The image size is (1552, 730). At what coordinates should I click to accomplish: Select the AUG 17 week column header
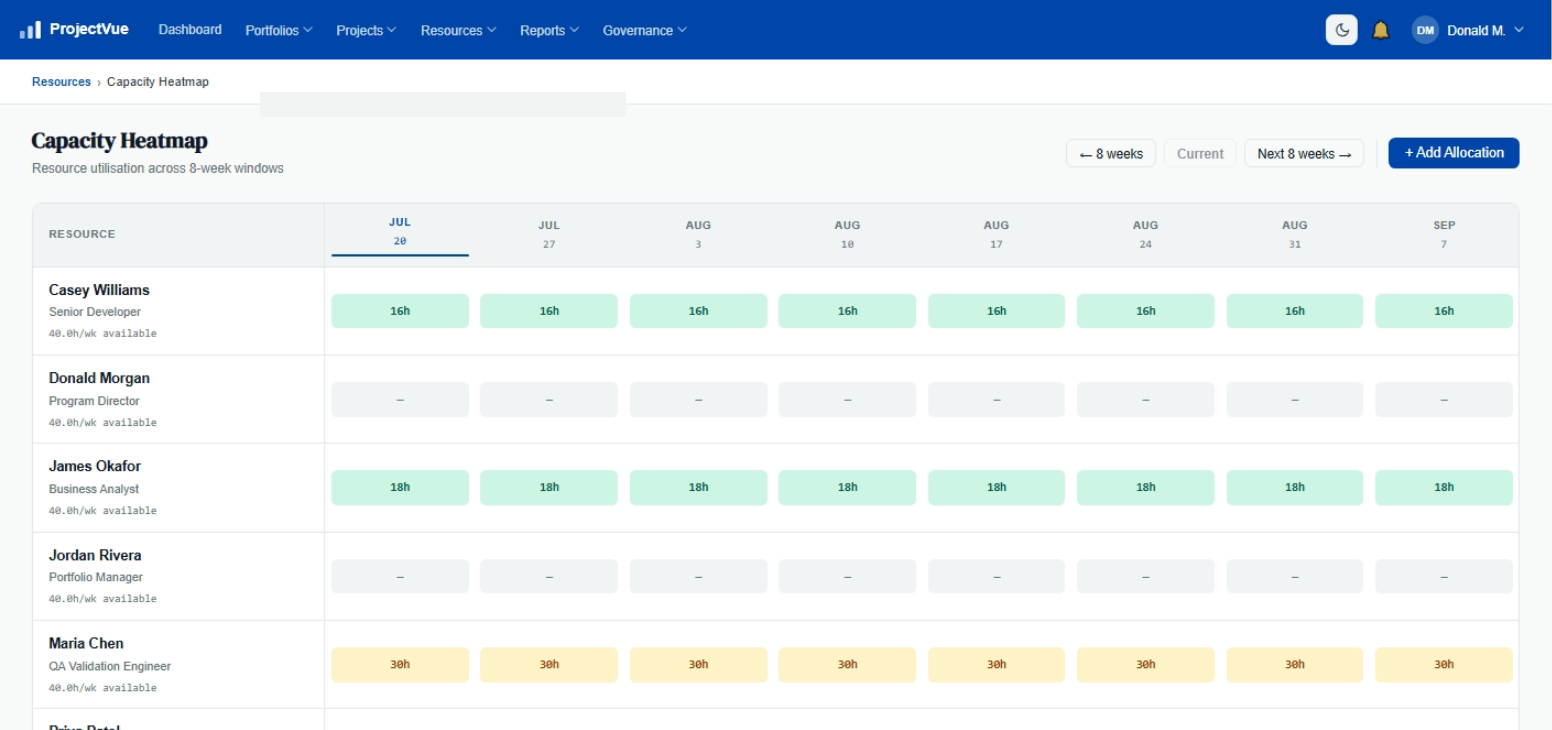pyautogui.click(x=996, y=234)
